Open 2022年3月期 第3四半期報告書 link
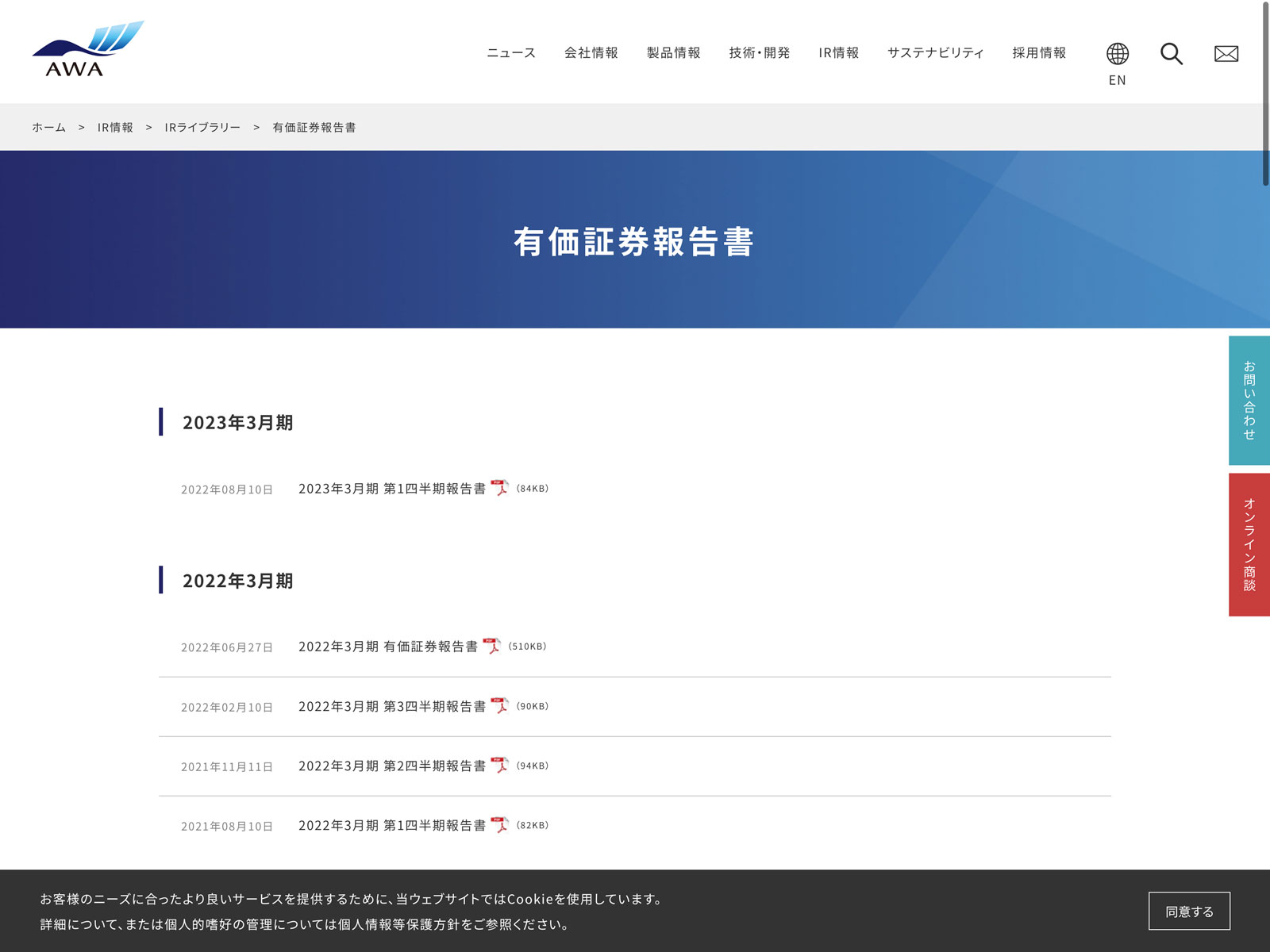The image size is (1270, 952). click(x=392, y=706)
